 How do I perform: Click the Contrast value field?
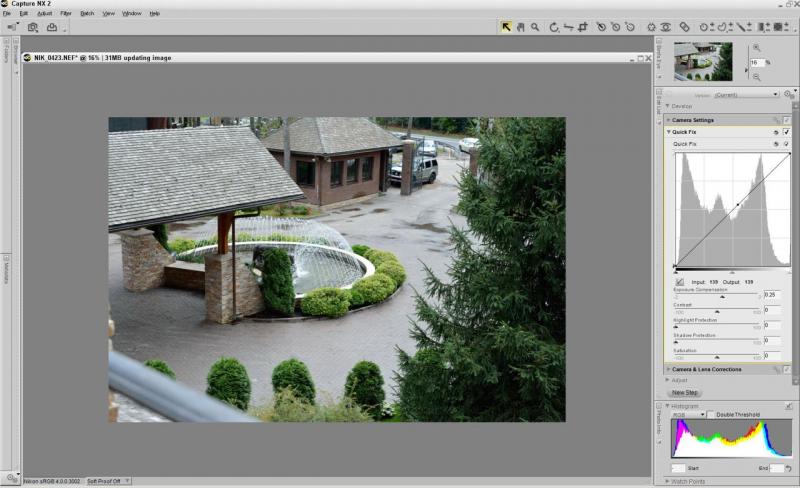coord(772,310)
